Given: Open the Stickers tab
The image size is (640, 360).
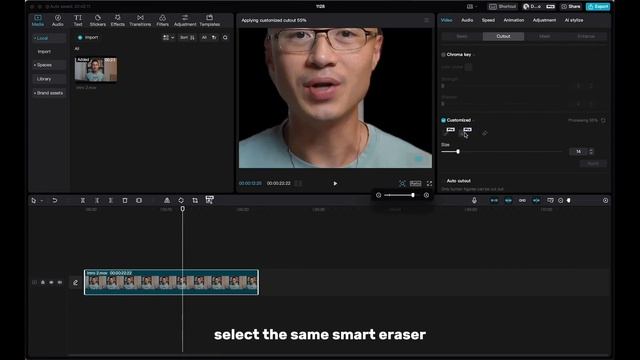Looking at the screenshot, I should point(98,20).
